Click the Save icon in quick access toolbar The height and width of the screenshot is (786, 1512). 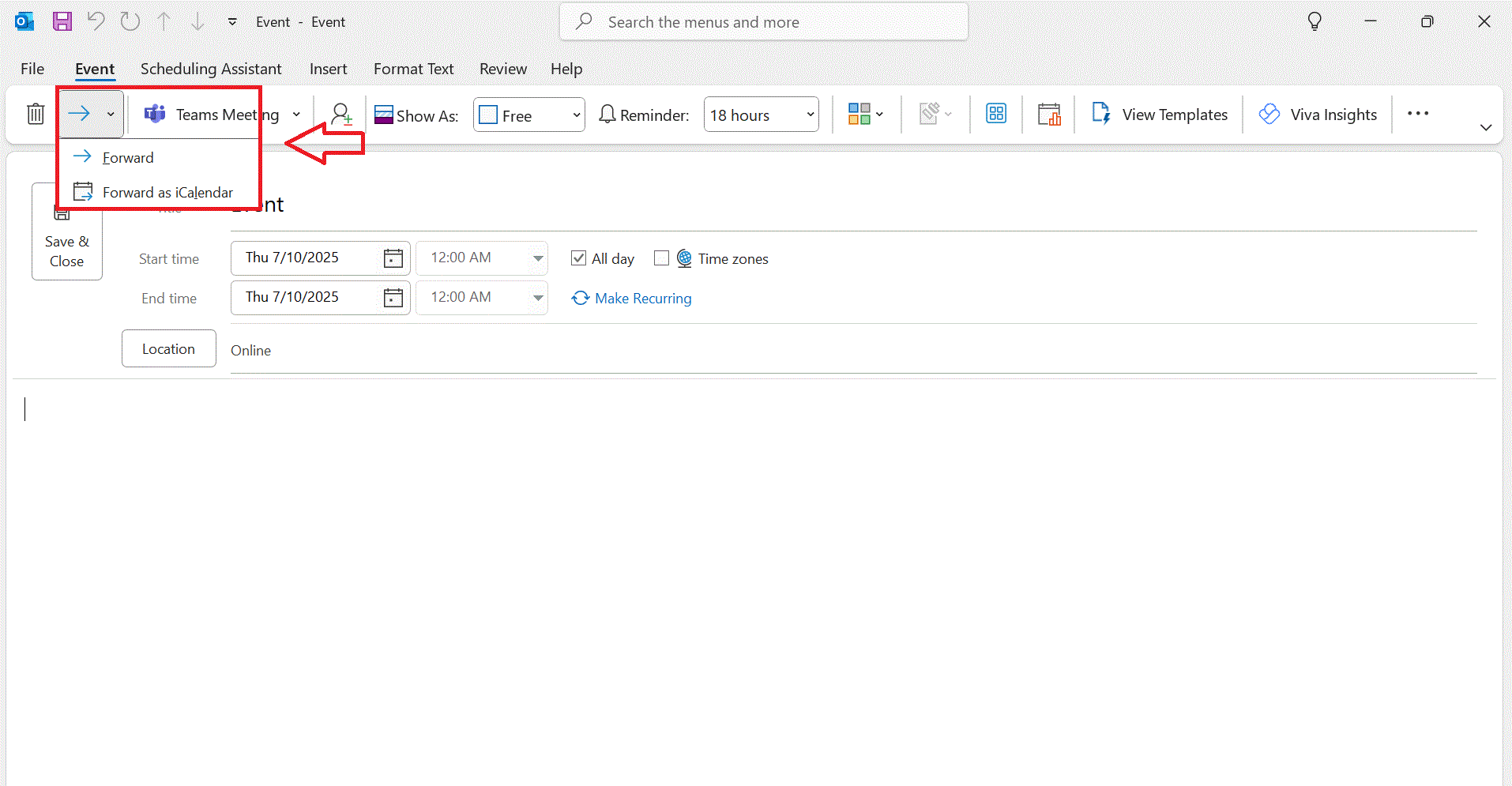pyautogui.click(x=62, y=21)
